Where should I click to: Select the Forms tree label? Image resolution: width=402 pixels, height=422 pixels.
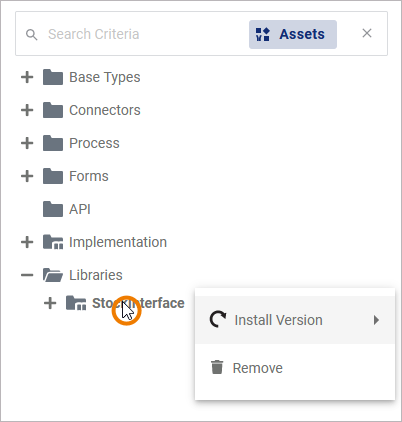89,176
